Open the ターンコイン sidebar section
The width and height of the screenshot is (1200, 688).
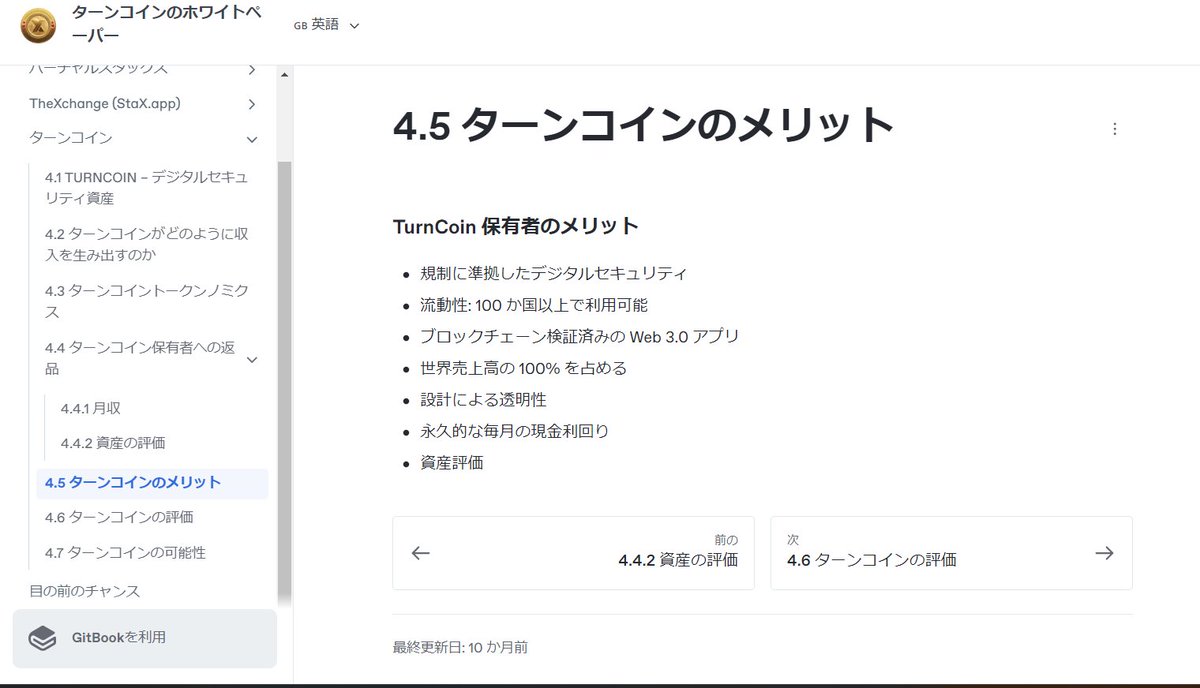(71, 138)
